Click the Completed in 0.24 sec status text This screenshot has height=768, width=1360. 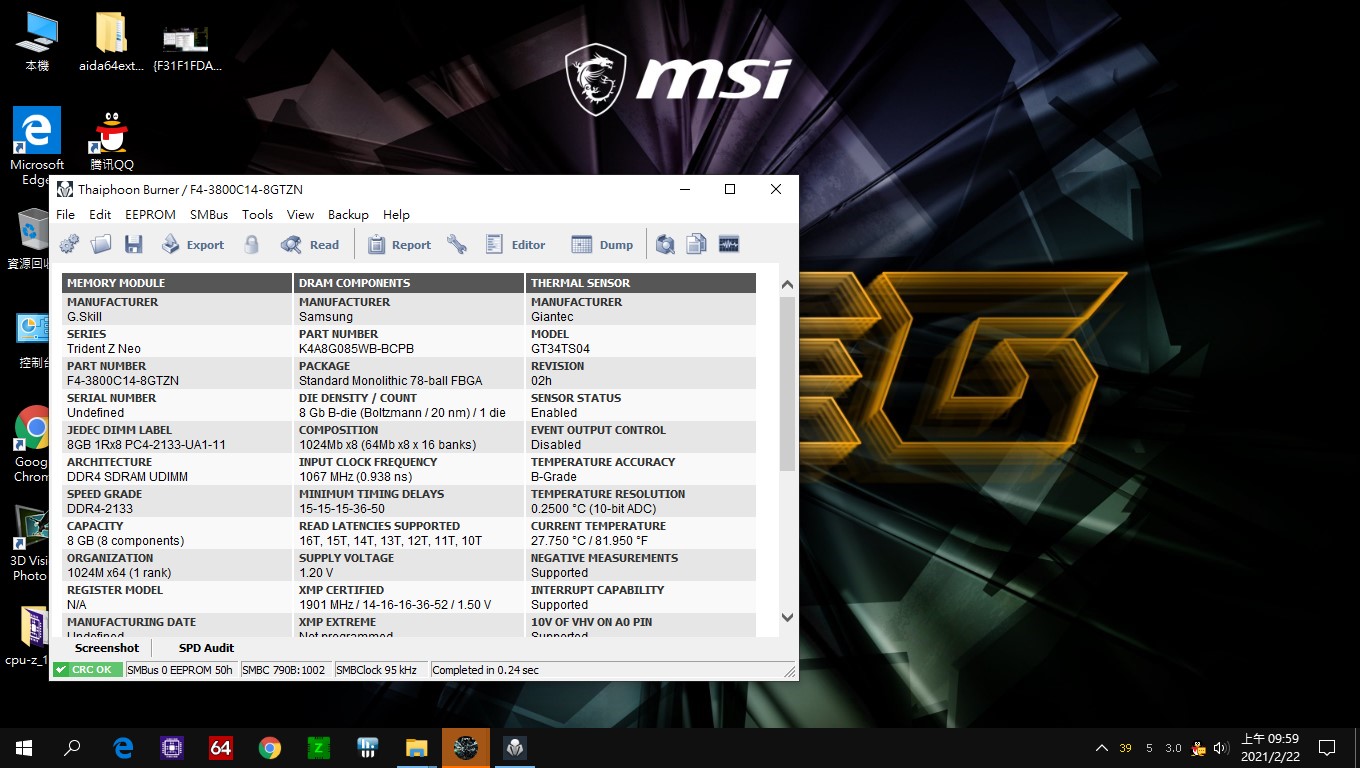[x=486, y=670]
